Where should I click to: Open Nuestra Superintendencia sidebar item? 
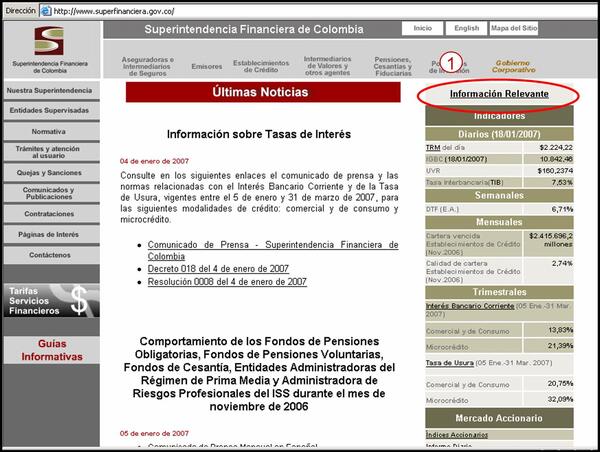tap(49, 90)
